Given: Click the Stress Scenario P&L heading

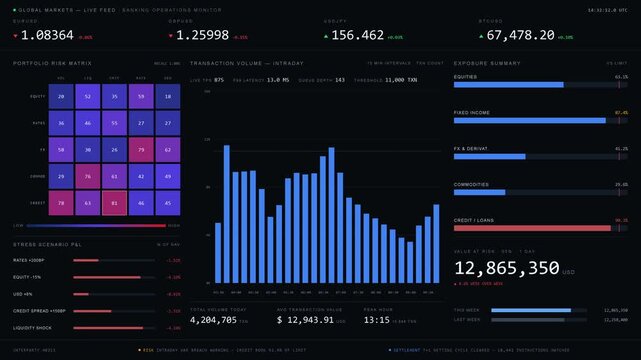Looking at the screenshot, I should [47, 244].
